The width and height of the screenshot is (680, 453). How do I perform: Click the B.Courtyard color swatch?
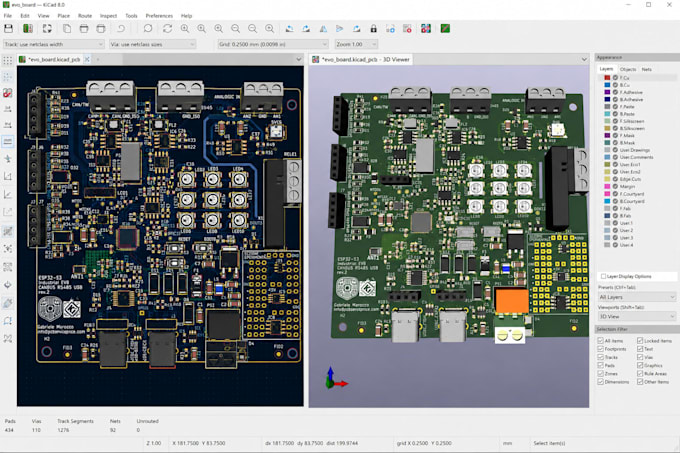click(x=607, y=201)
